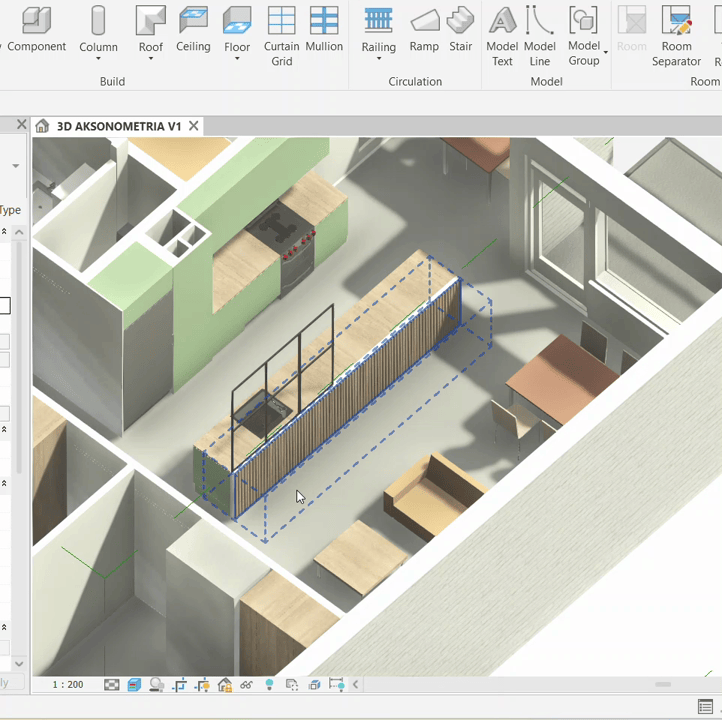This screenshot has height=720, width=722.
Task: Switch to the 3D AKSONOMETRIA V1 tab
Action: pyautogui.click(x=118, y=126)
